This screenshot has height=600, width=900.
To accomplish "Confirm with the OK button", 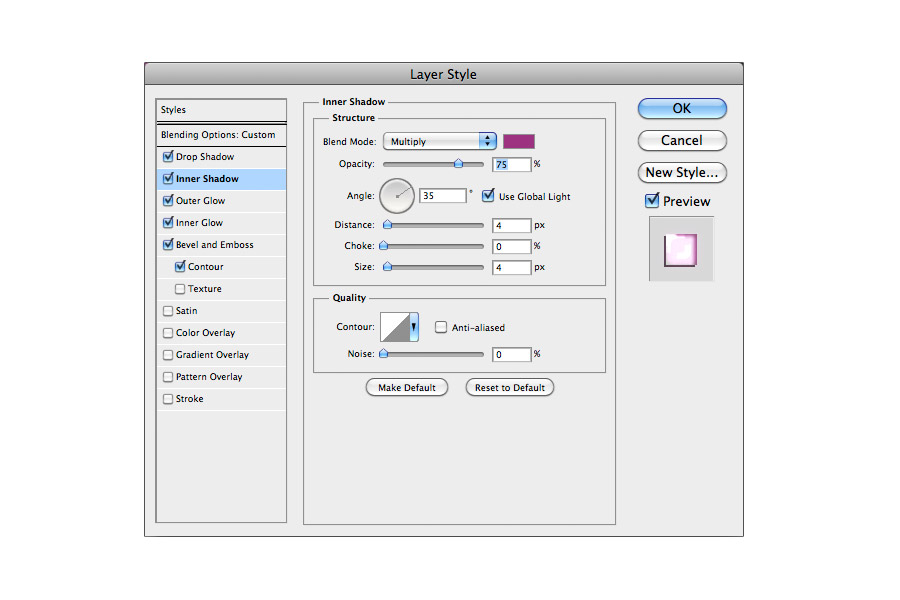I will pos(682,109).
